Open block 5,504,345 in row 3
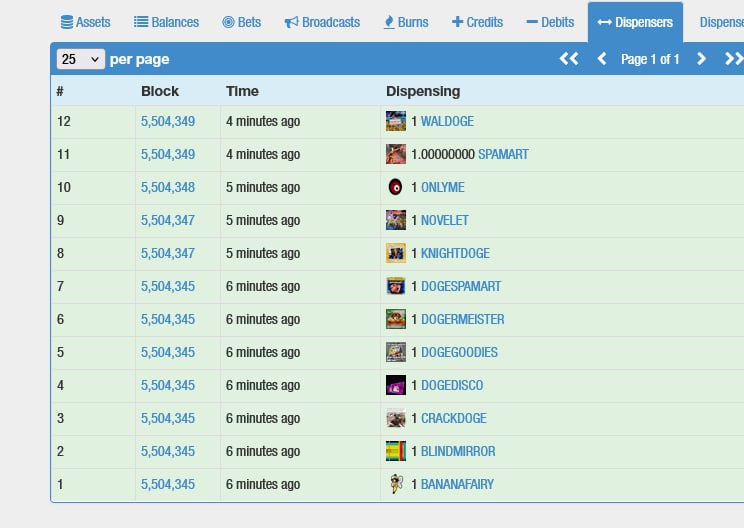 pyautogui.click(x=168, y=418)
